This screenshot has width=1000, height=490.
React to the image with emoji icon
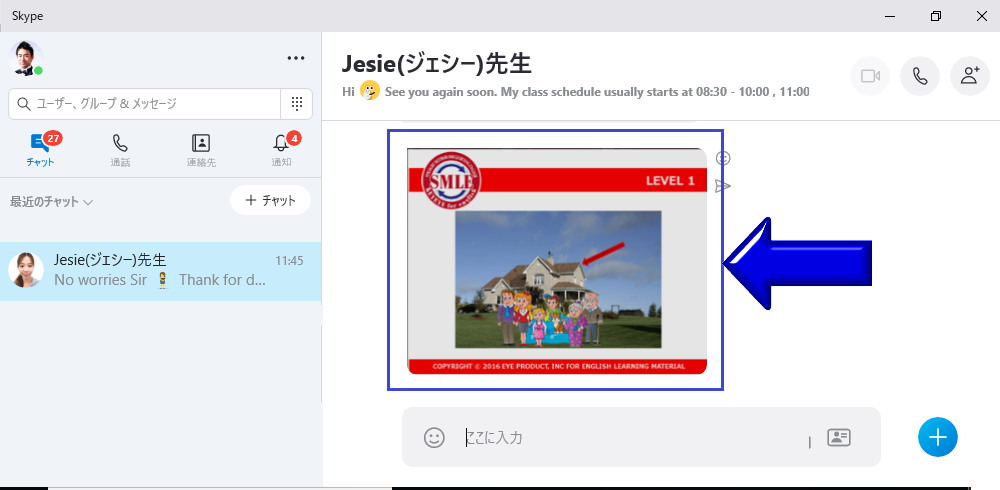click(723, 158)
